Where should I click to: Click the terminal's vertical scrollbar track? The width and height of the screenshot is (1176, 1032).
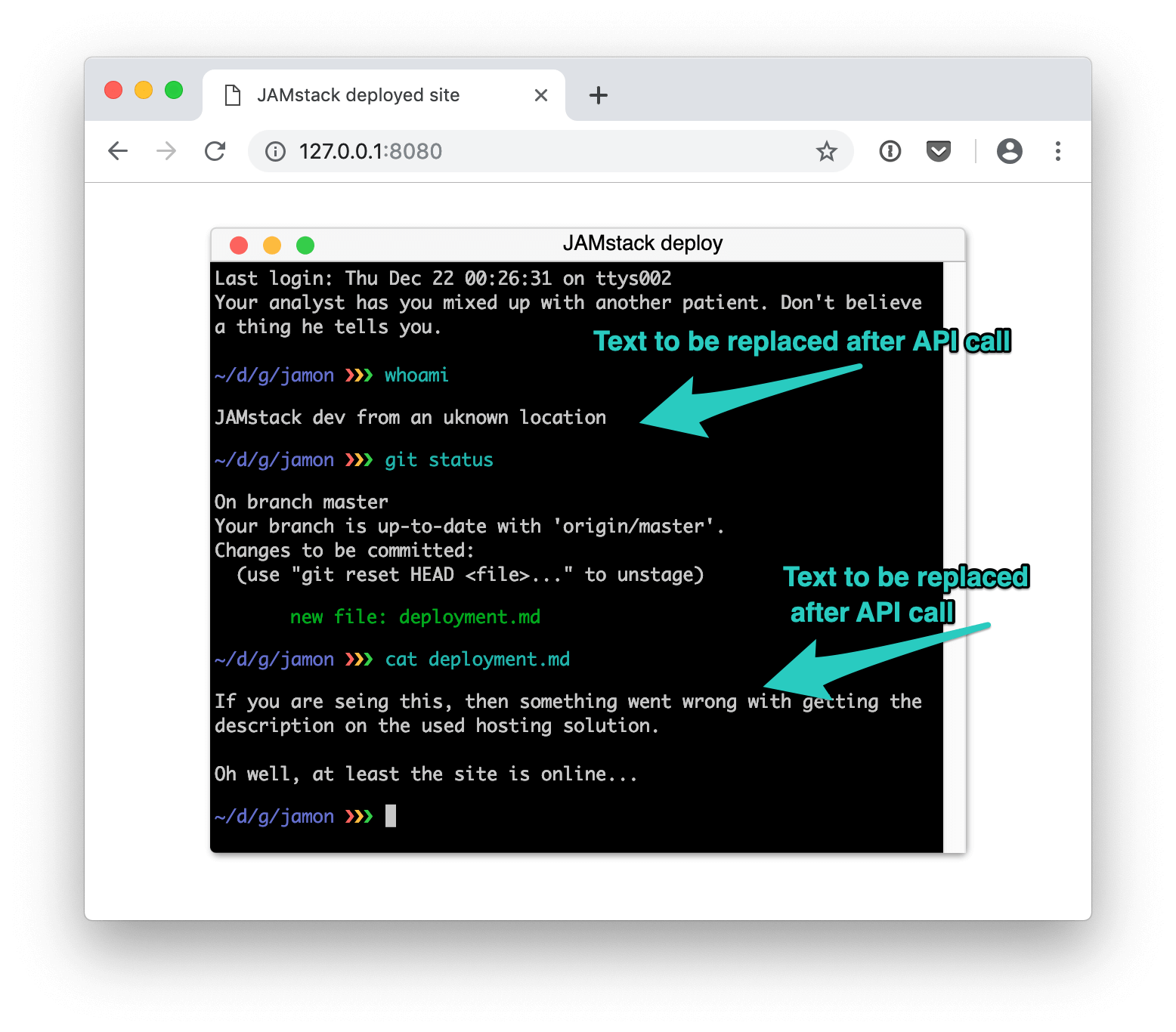[954, 558]
